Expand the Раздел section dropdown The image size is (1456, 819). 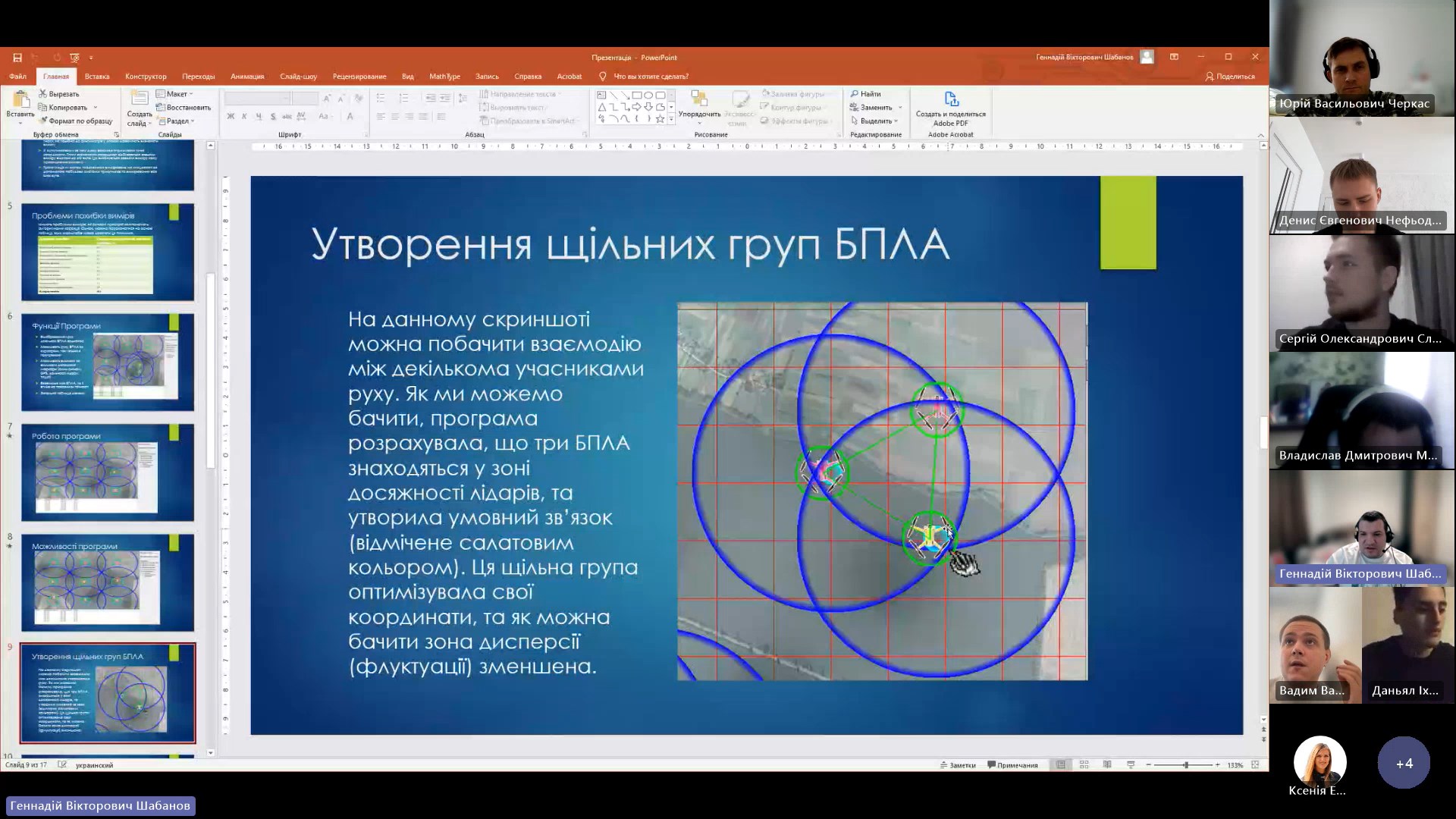point(179,121)
